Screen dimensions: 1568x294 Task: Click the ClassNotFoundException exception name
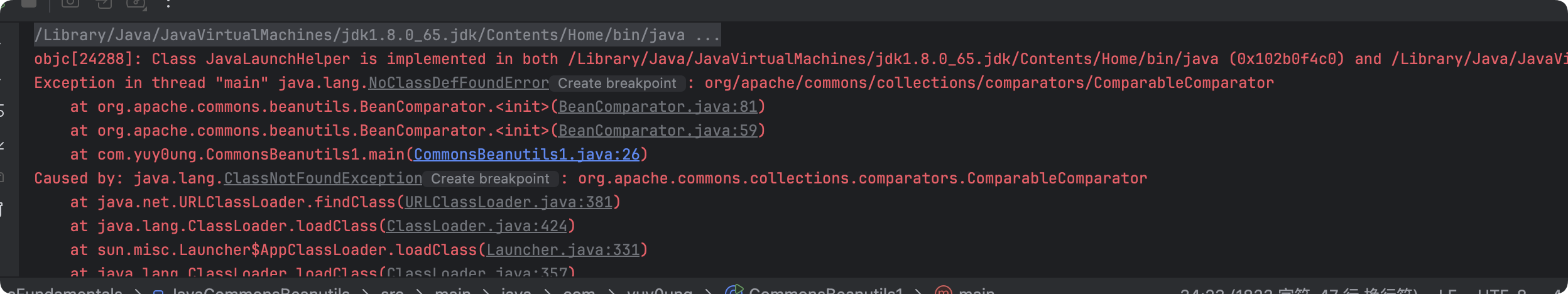tap(323, 178)
